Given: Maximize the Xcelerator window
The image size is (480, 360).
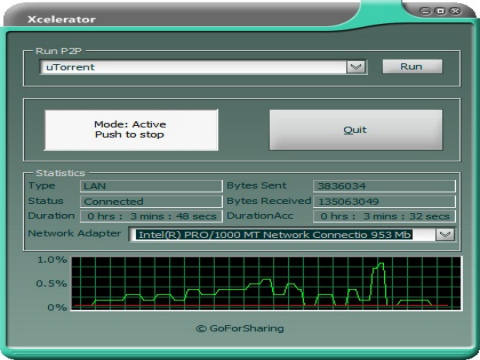Looking at the screenshot, I should point(440,11).
